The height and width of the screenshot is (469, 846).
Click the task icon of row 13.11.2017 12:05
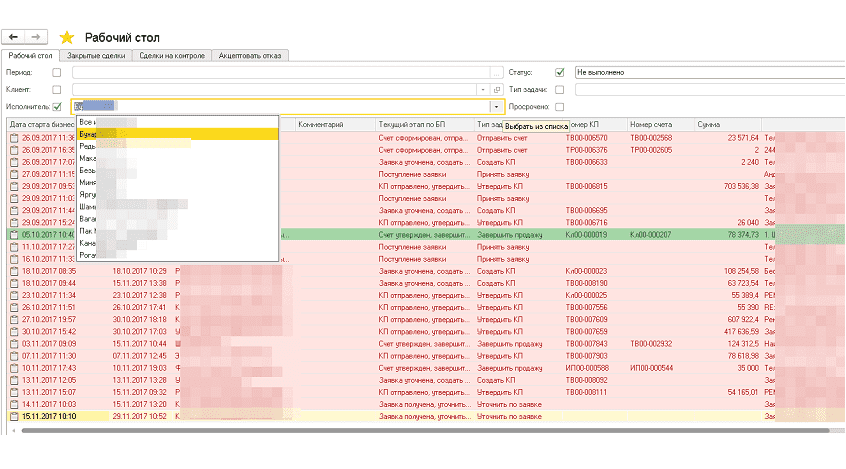tap(14, 380)
